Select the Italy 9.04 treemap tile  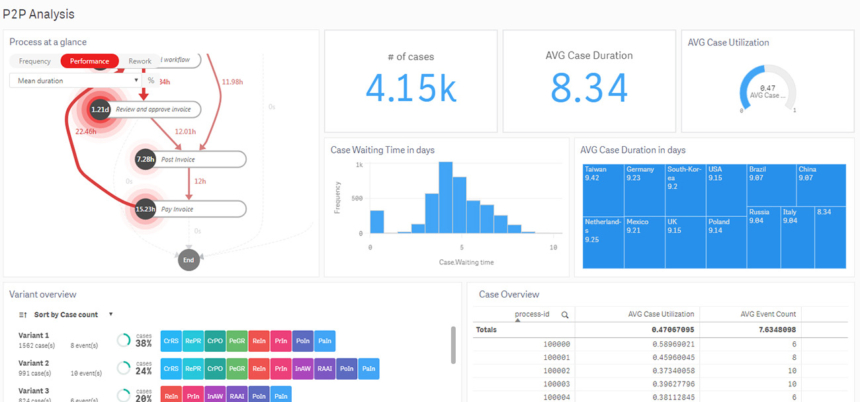[797, 237]
